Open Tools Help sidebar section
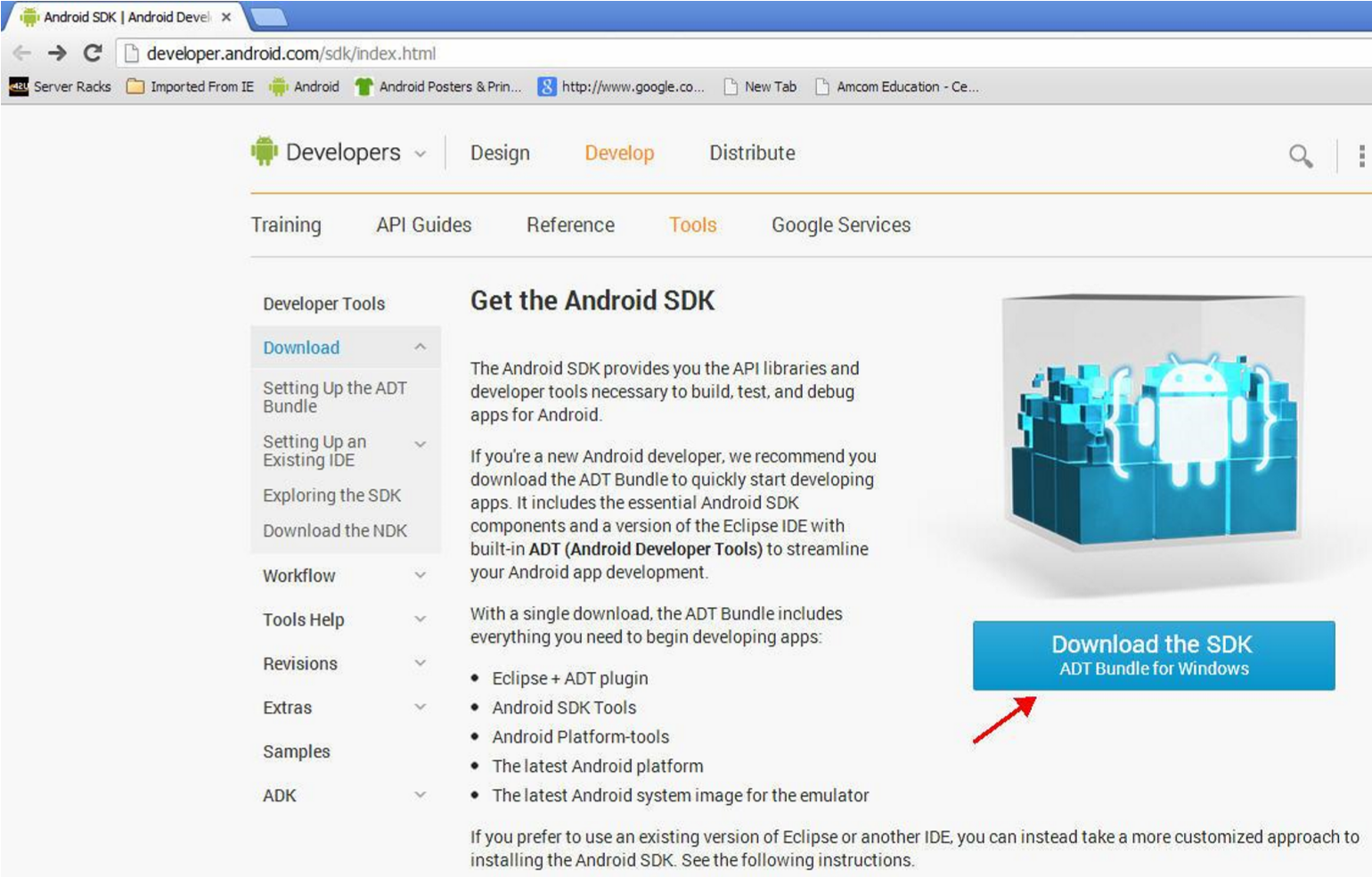 pos(304,619)
